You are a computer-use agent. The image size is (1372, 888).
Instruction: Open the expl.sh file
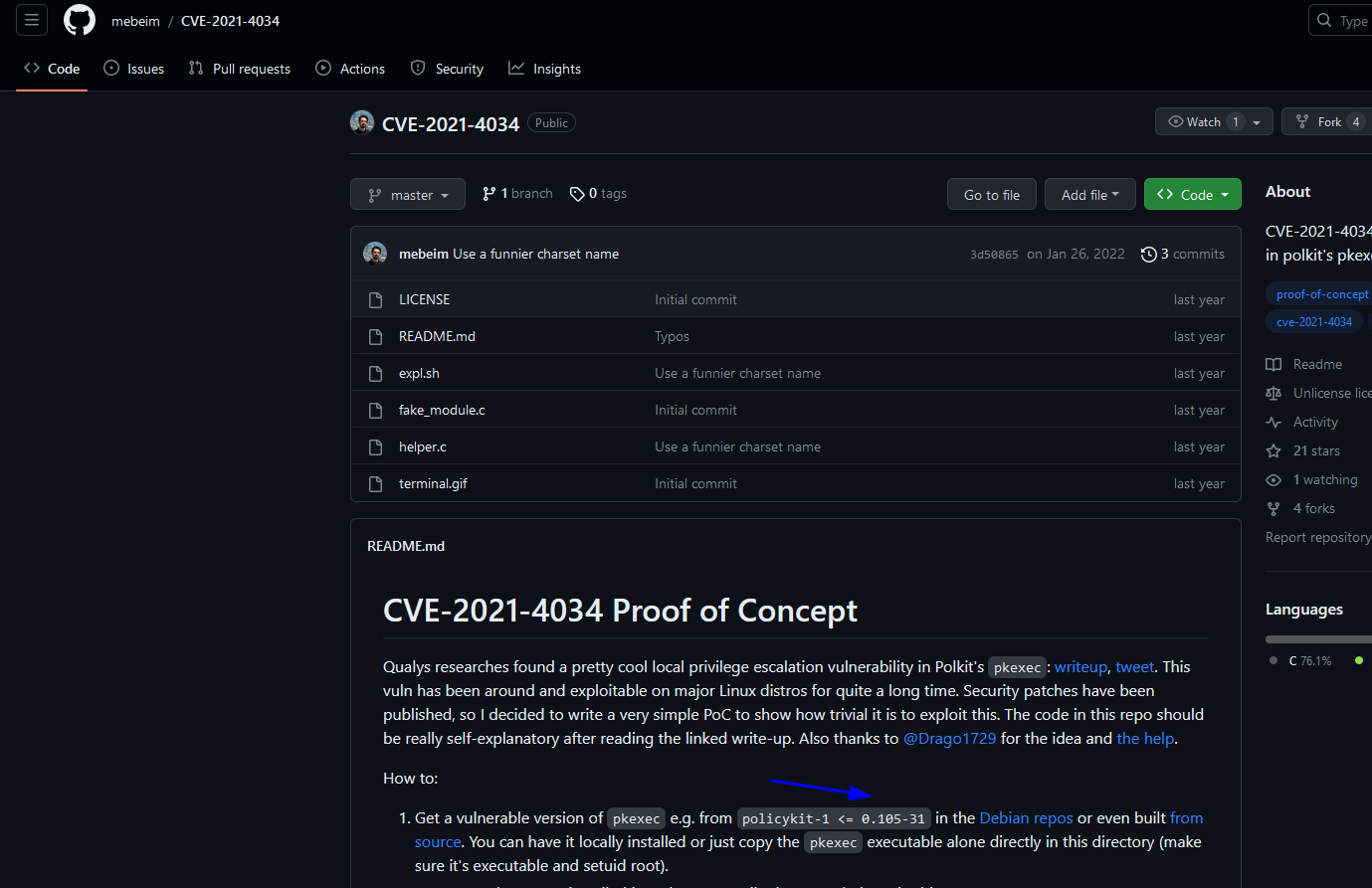coord(419,373)
